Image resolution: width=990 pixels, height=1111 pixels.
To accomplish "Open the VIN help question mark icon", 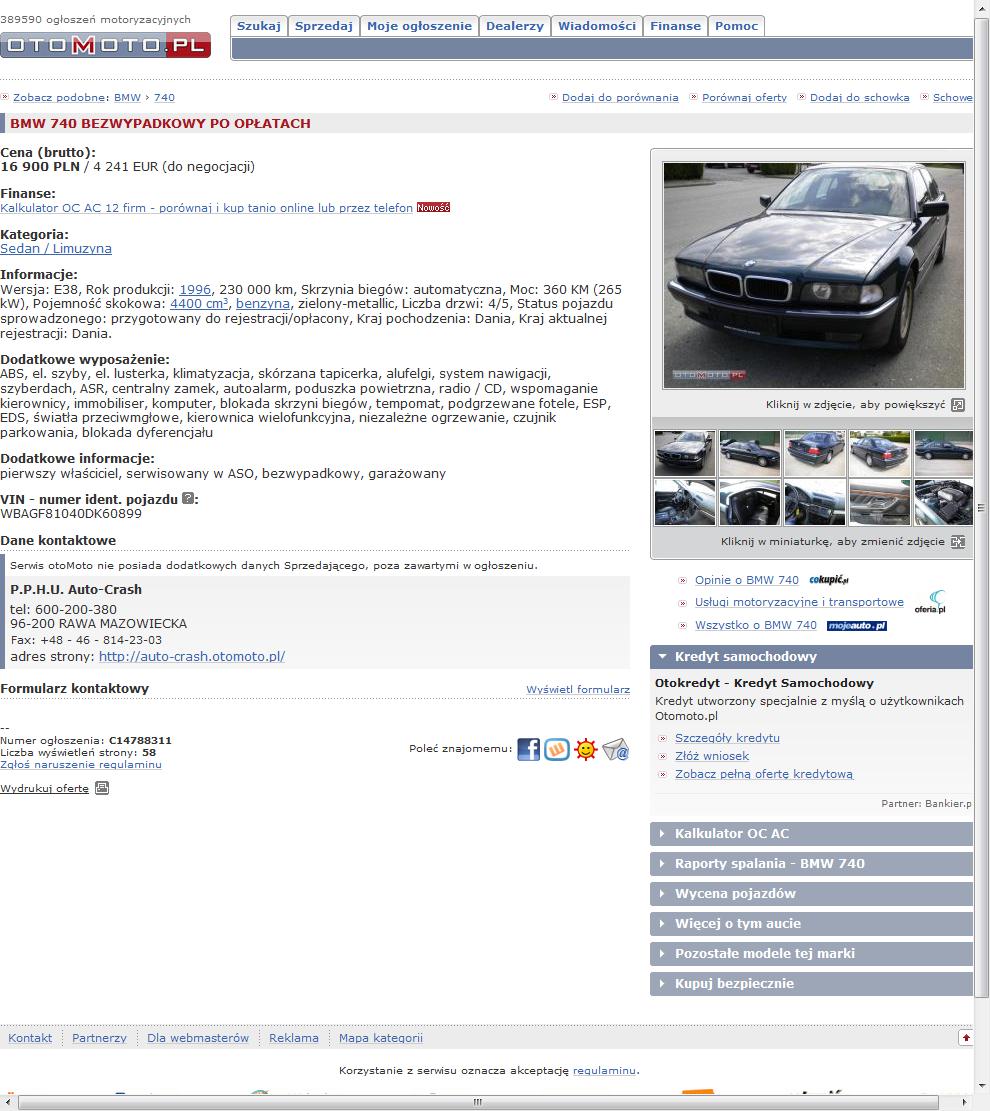I will [x=188, y=498].
